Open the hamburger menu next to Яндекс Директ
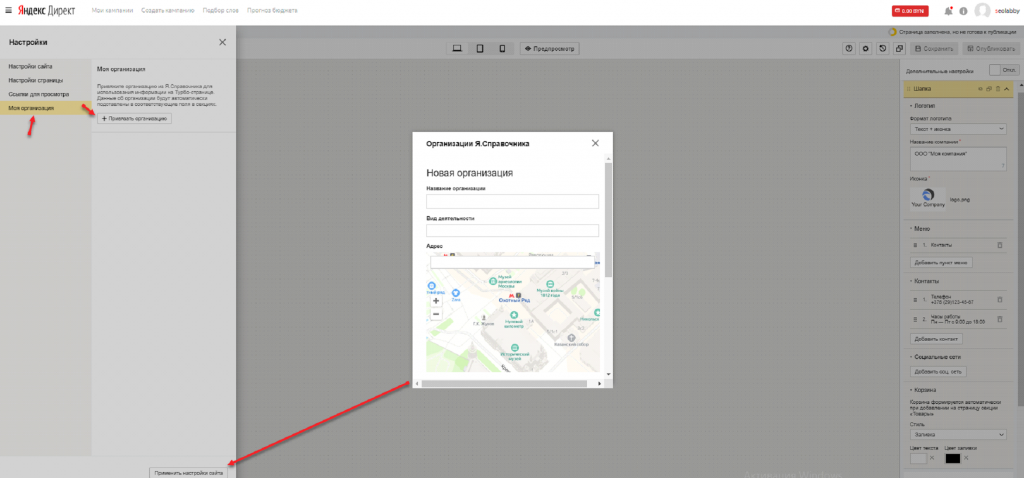 tap(8, 10)
